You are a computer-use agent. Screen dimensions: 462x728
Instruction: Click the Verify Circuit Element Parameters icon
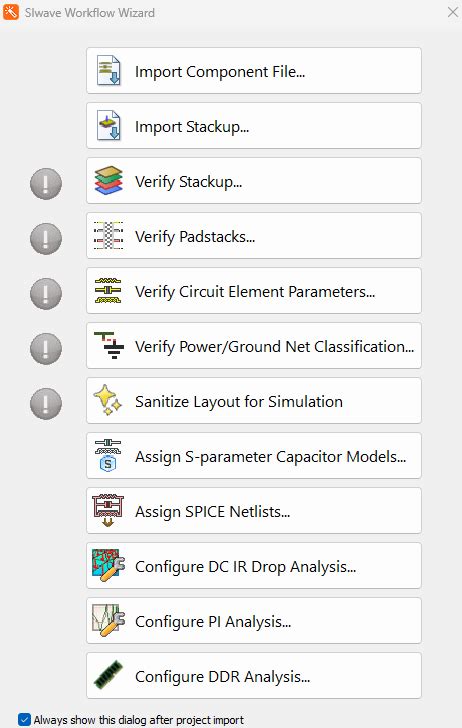click(108, 291)
